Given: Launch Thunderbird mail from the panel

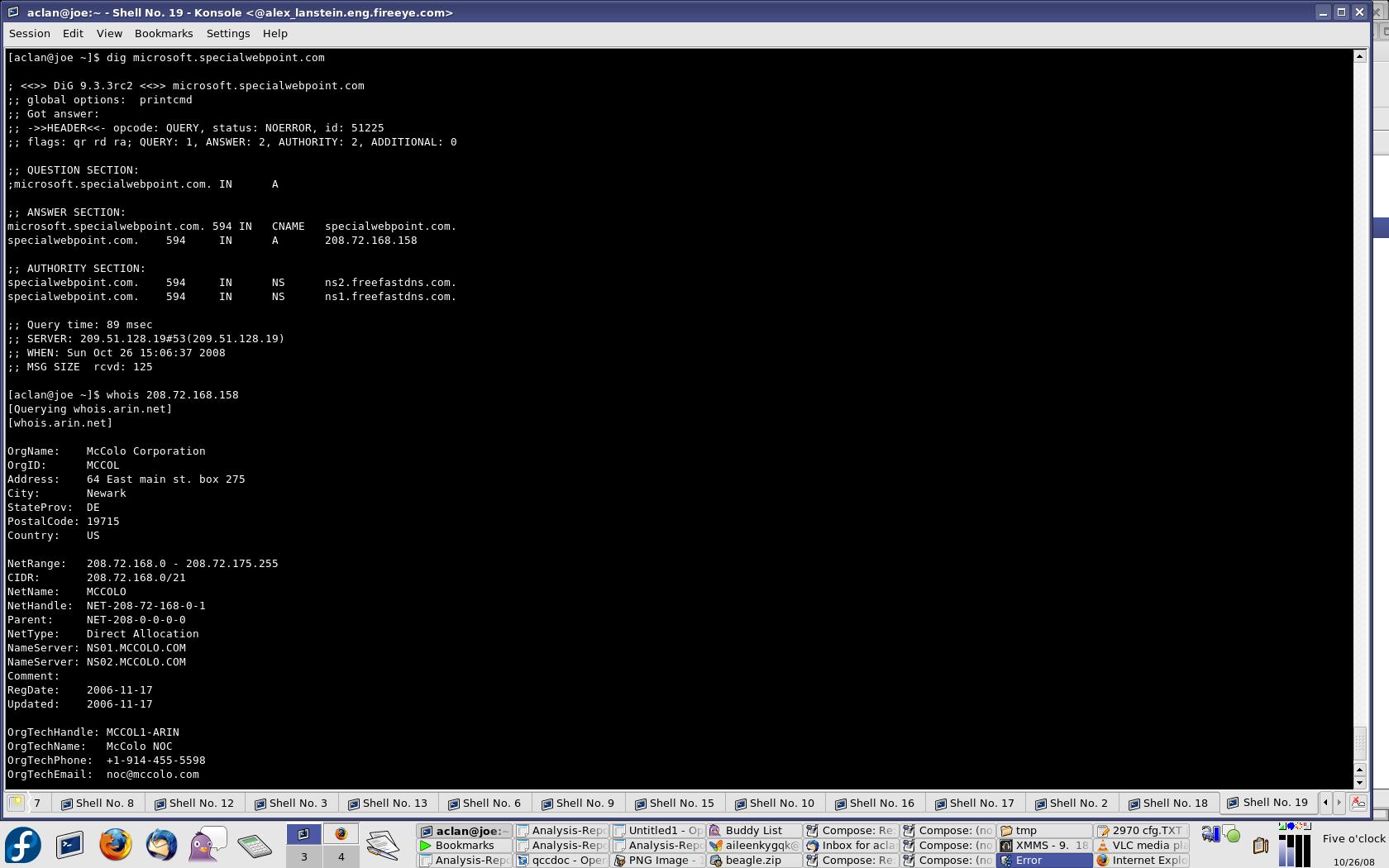Looking at the screenshot, I should pyautogui.click(x=162, y=845).
